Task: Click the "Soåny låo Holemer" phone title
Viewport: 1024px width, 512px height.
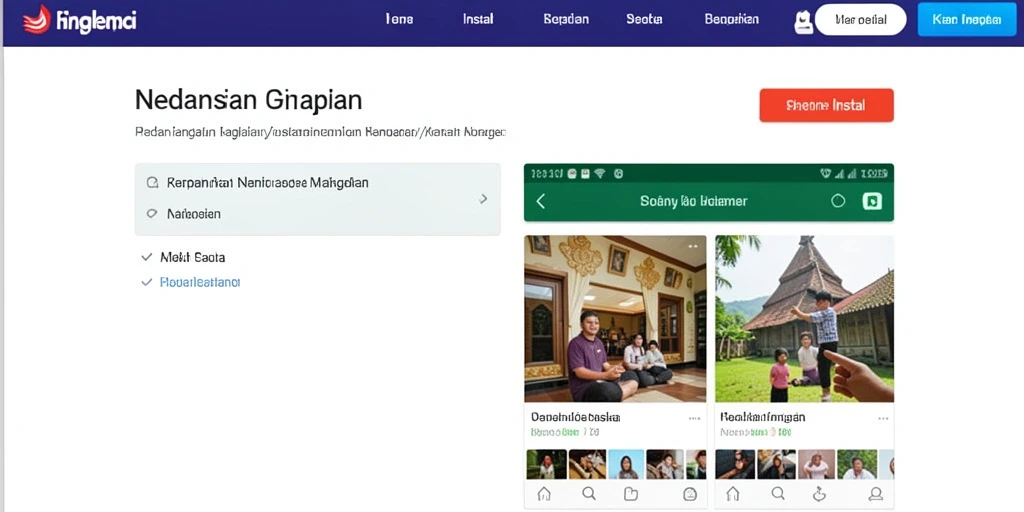Action: pyautogui.click(x=694, y=201)
